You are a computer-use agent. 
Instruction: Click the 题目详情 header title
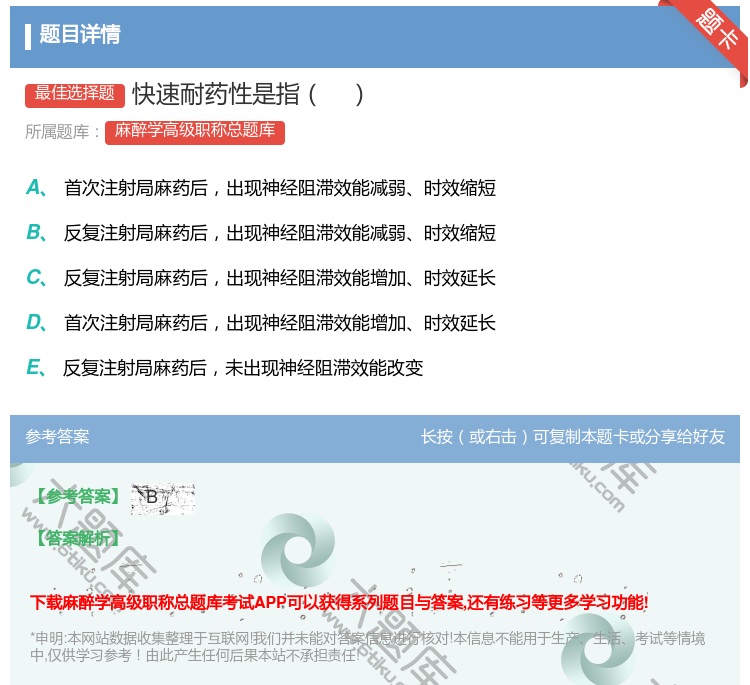[x=80, y=34]
